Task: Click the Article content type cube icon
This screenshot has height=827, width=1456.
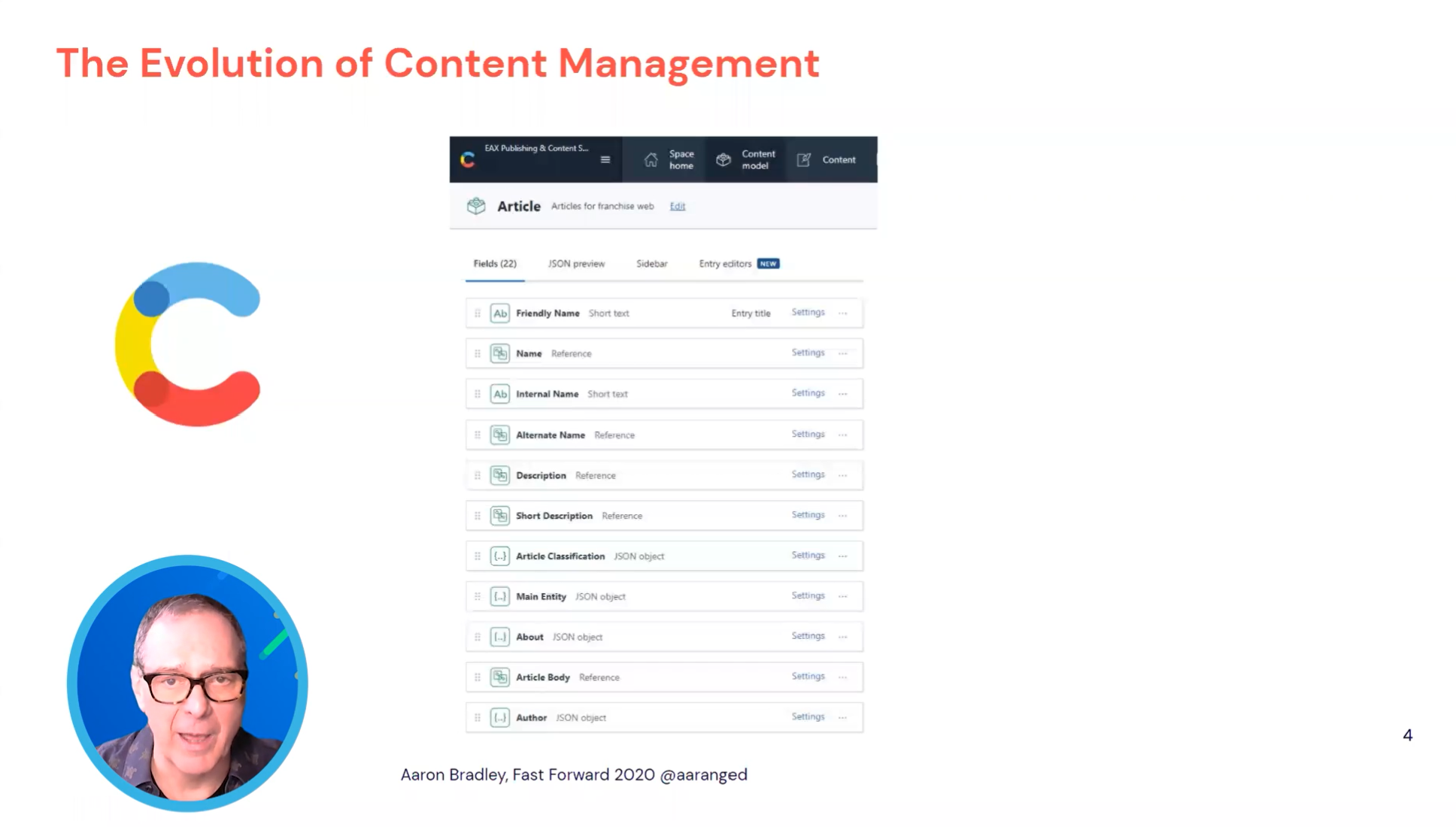Action: tap(476, 206)
